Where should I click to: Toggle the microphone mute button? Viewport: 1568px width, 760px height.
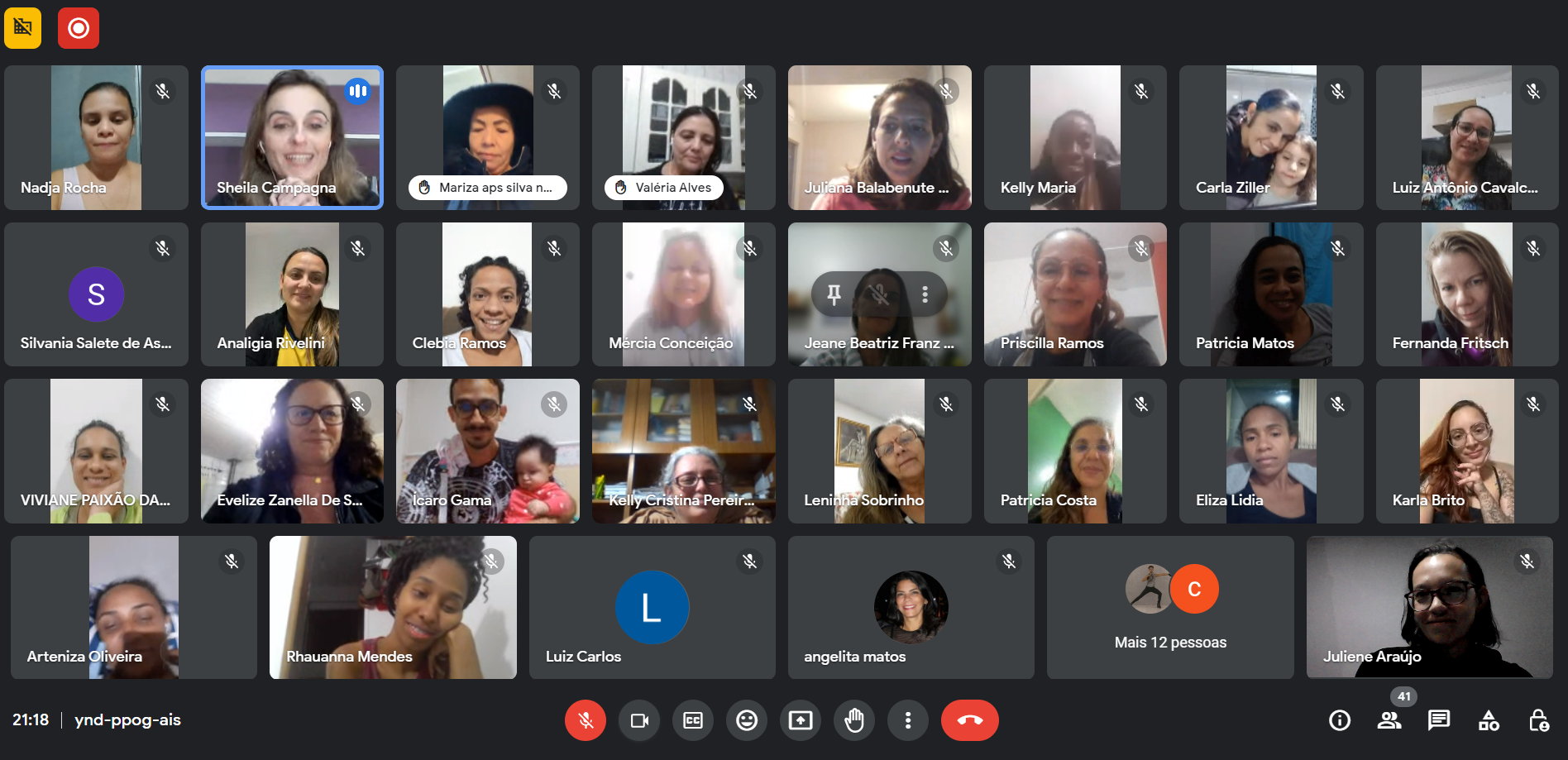(586, 720)
